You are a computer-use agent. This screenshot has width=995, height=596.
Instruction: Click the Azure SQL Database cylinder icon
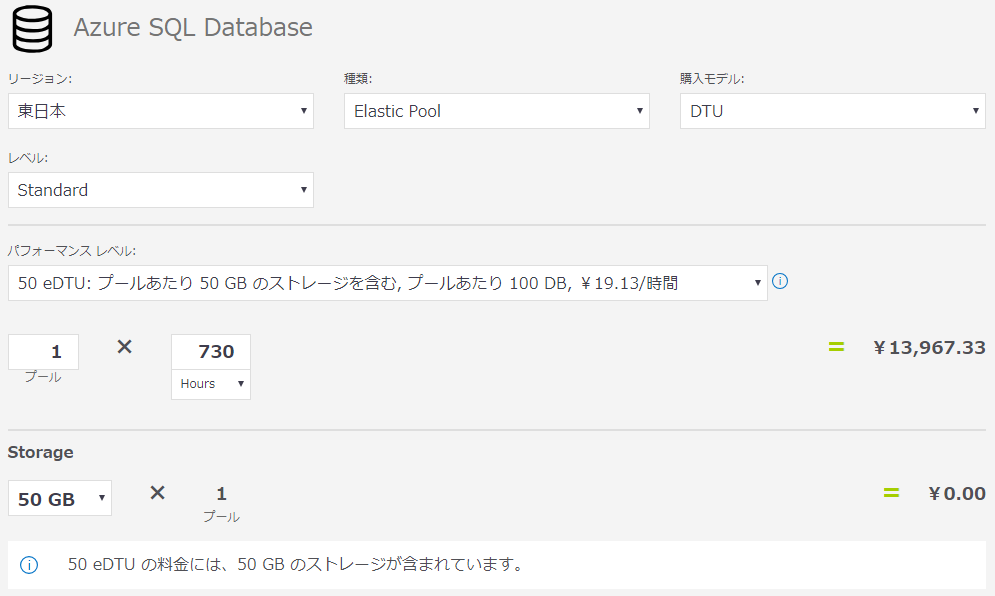(x=31, y=28)
